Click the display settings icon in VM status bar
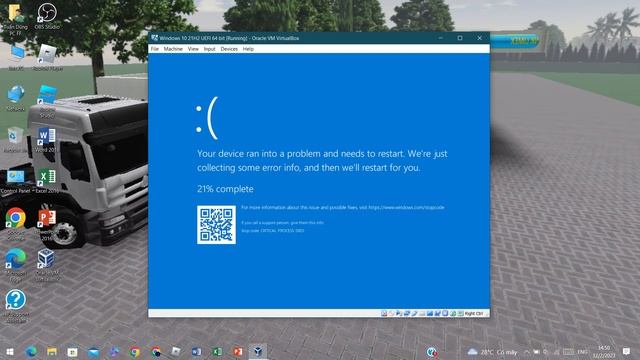640x360 pixels. point(429,313)
